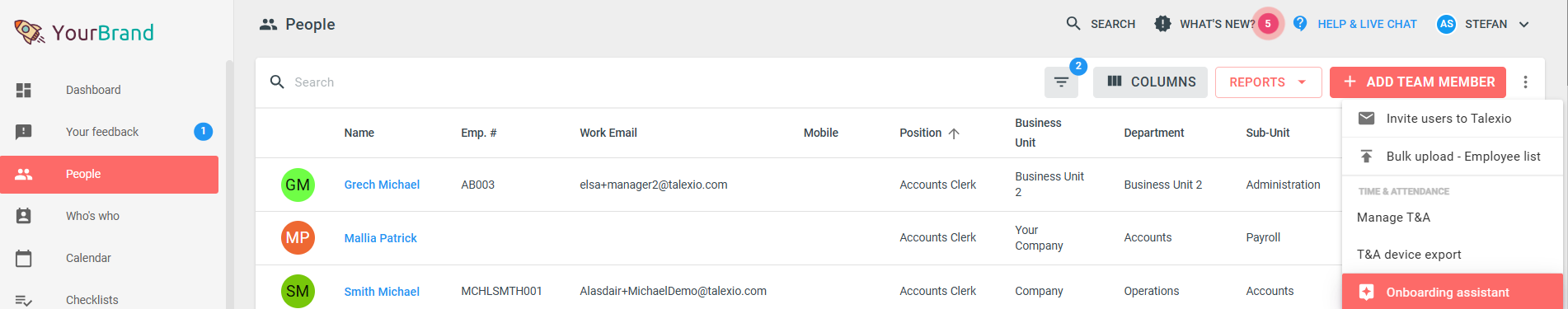Screen dimensions: 1568x309
Task: Click the MP avatar for Mallia Patrick
Action: click(x=298, y=238)
